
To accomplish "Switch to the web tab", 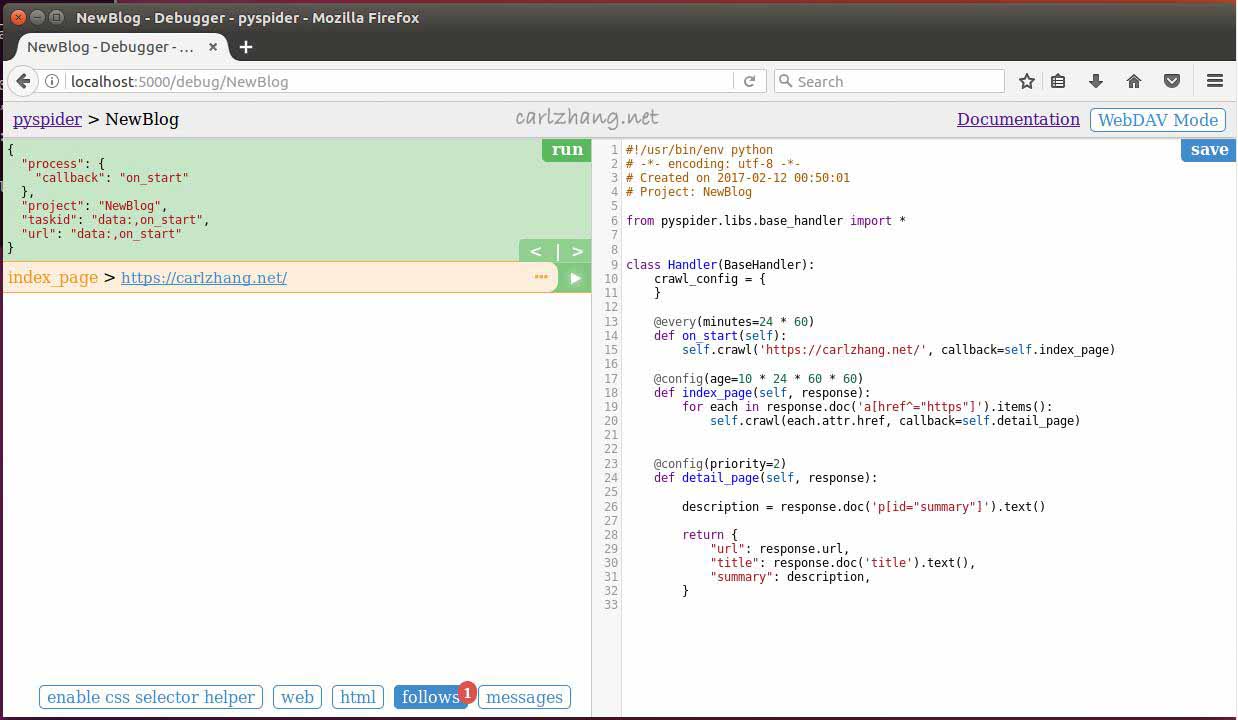I will click(x=297, y=697).
